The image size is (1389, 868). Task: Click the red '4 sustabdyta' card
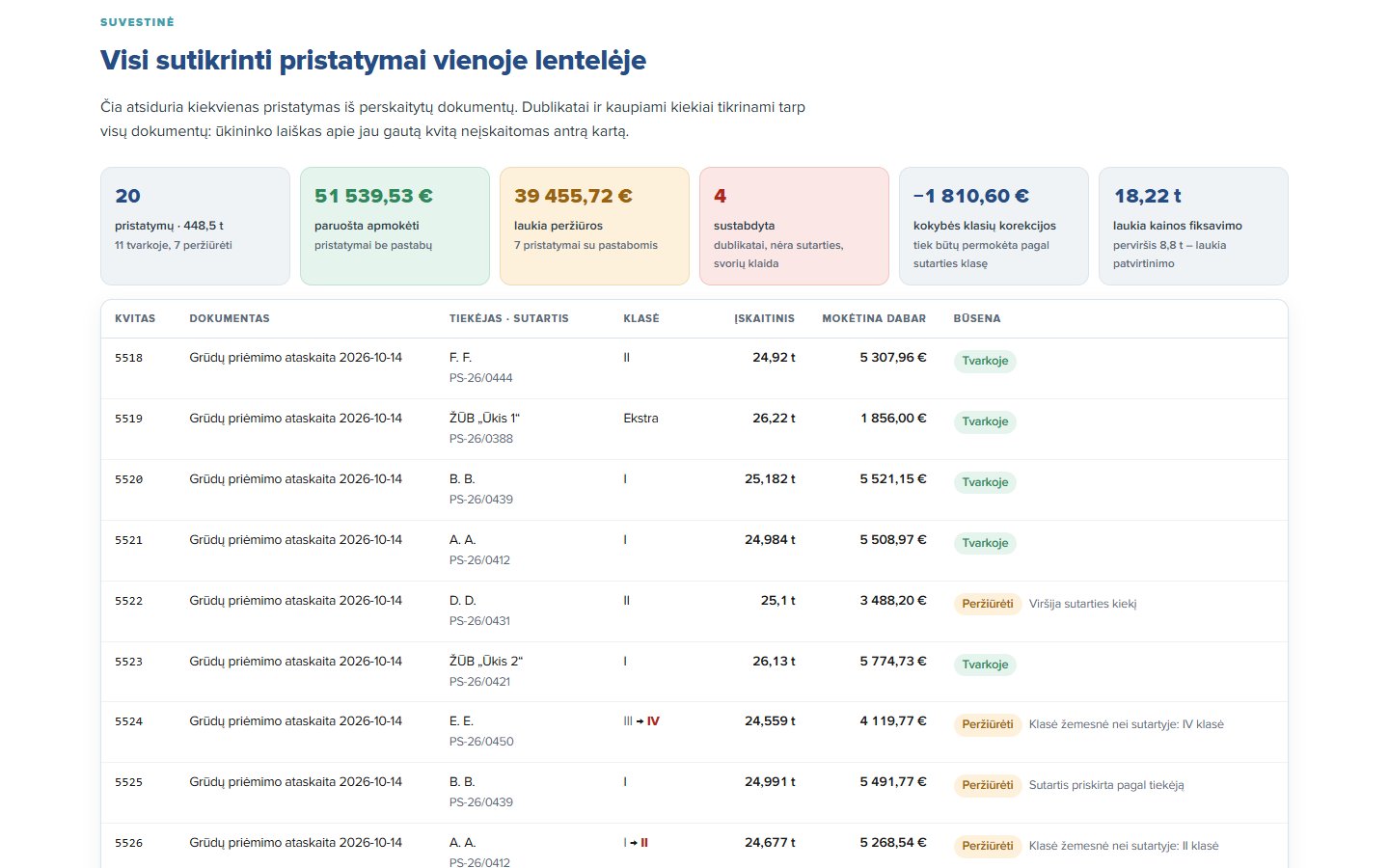[794, 227]
